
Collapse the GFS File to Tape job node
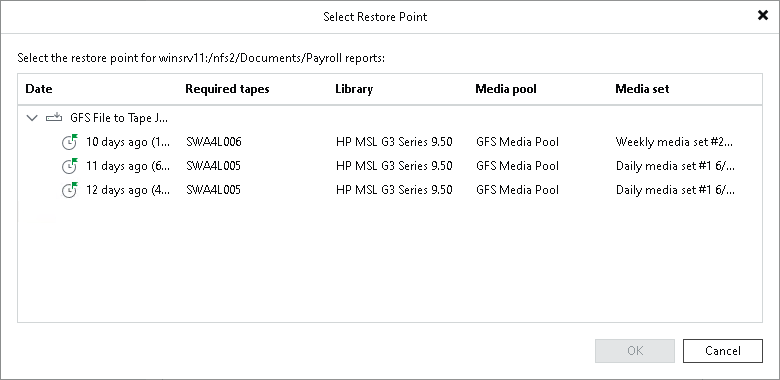coord(32,118)
